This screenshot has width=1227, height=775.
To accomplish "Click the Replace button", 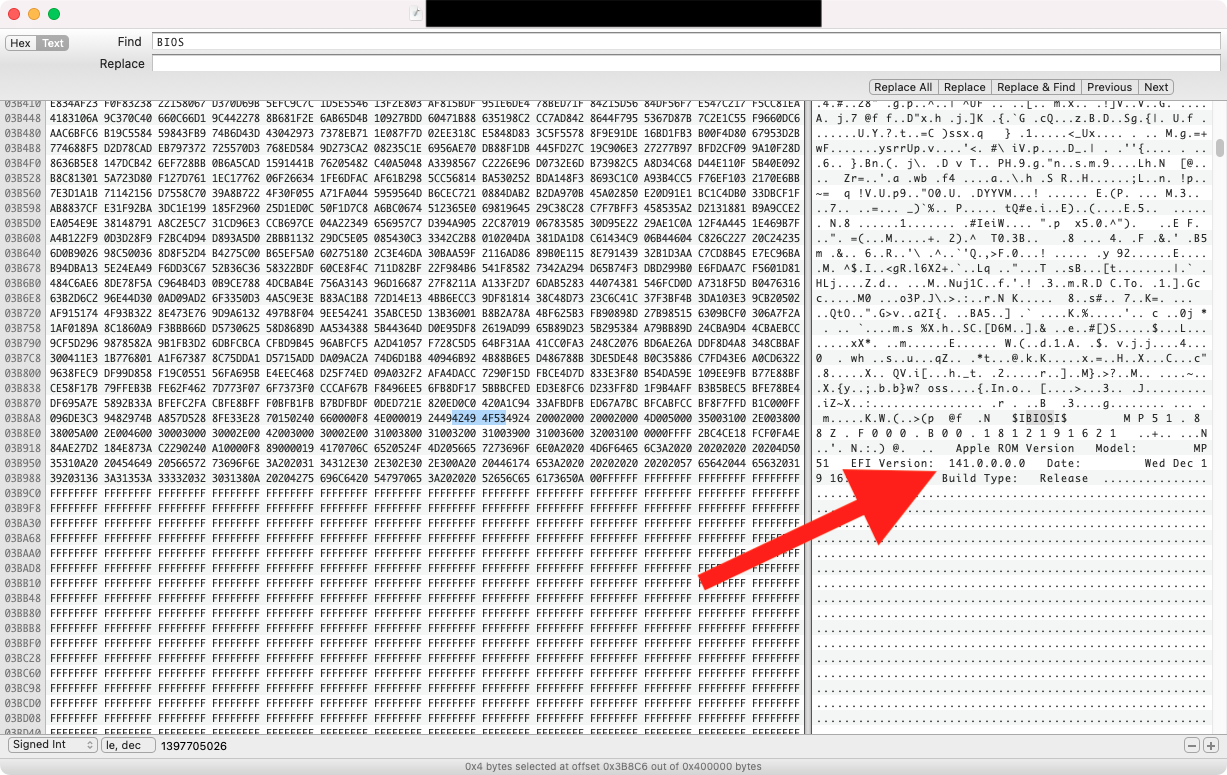I will click(x=964, y=87).
